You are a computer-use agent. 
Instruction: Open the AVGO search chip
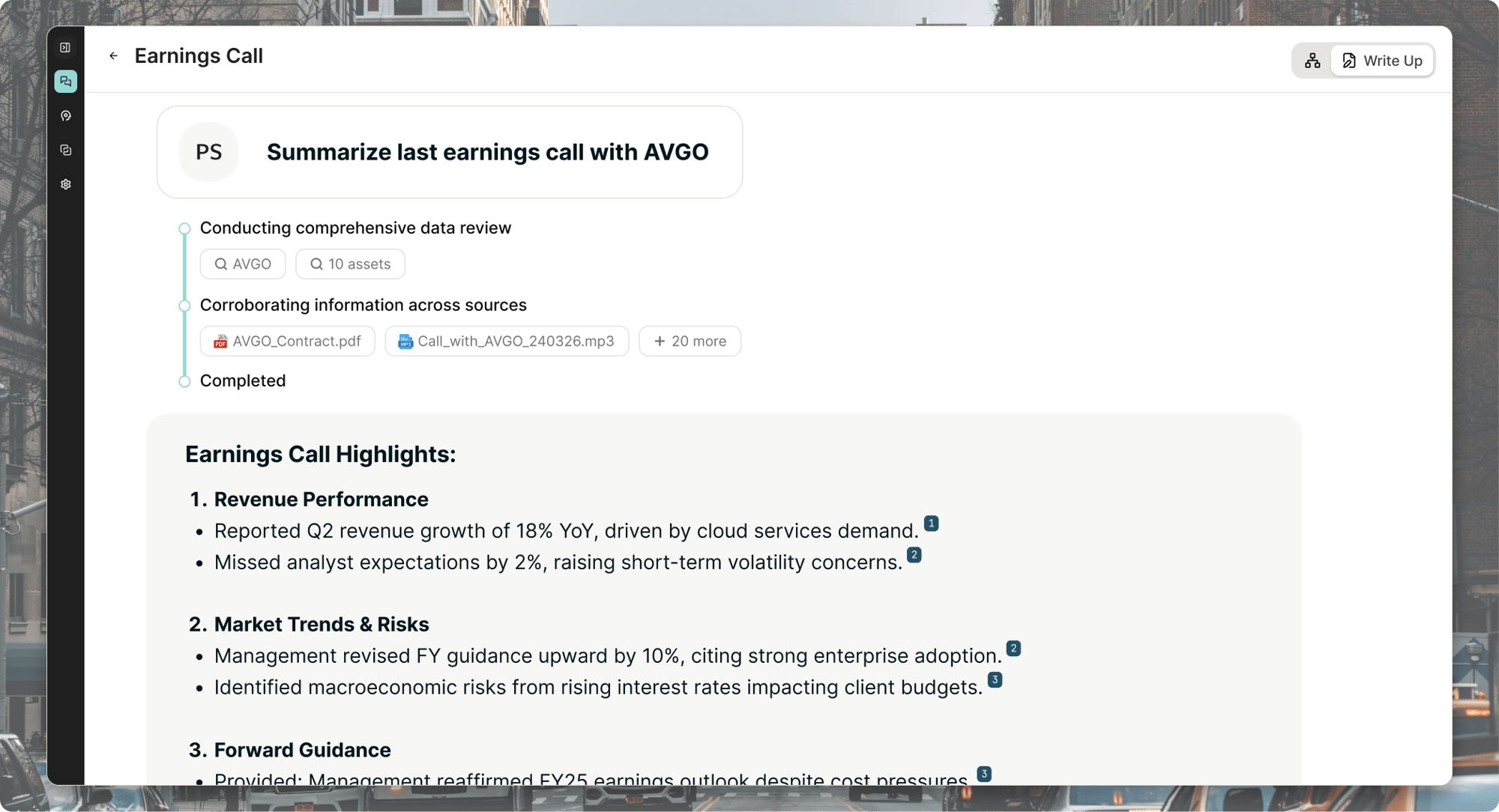[243, 264]
